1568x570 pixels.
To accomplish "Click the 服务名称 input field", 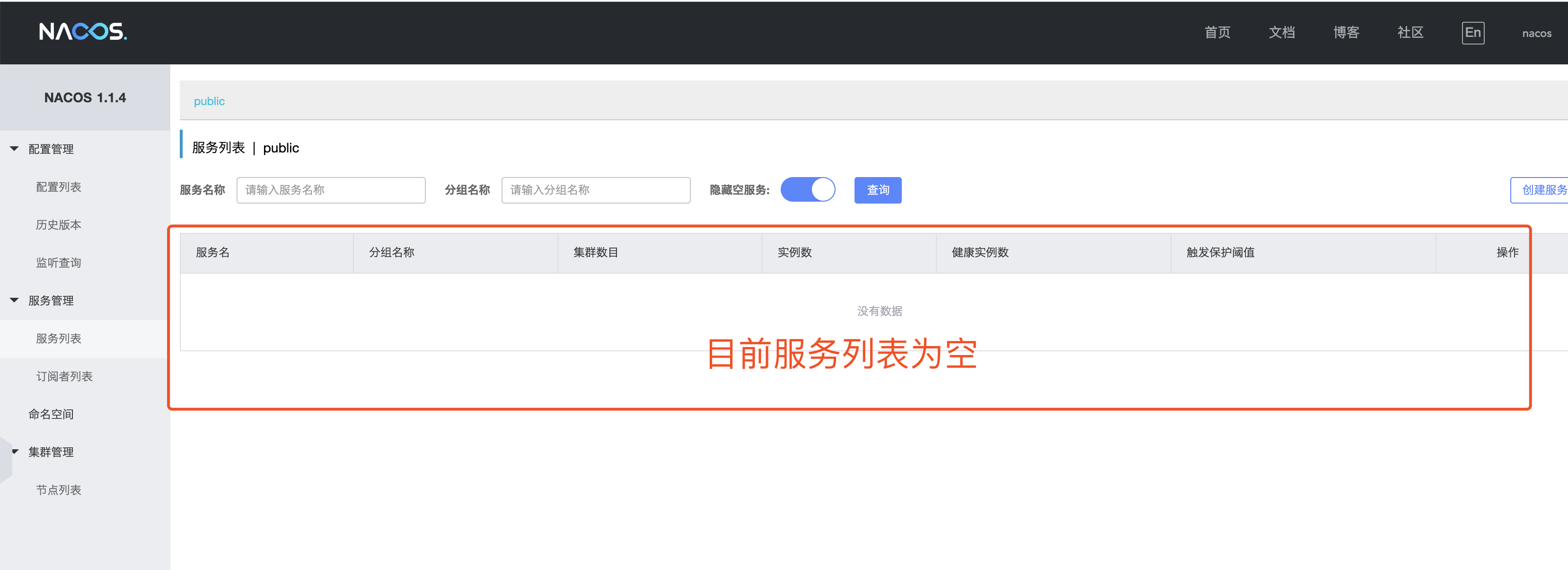I will point(331,189).
